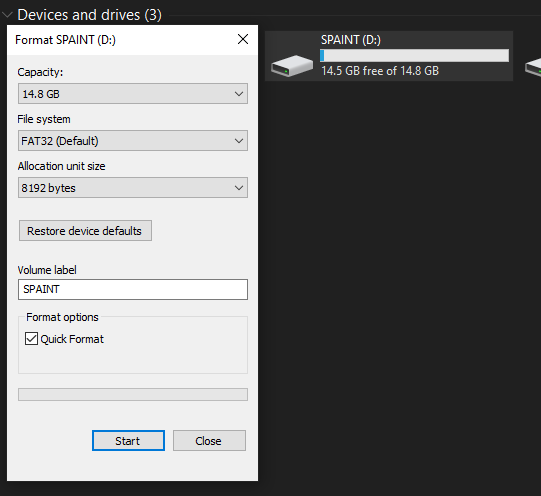Click the Capacity dropdown arrow
541x496 pixels.
pyautogui.click(x=239, y=94)
